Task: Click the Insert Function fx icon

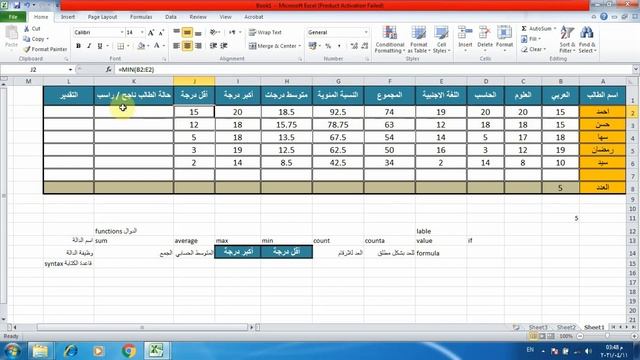Action: tap(108, 70)
